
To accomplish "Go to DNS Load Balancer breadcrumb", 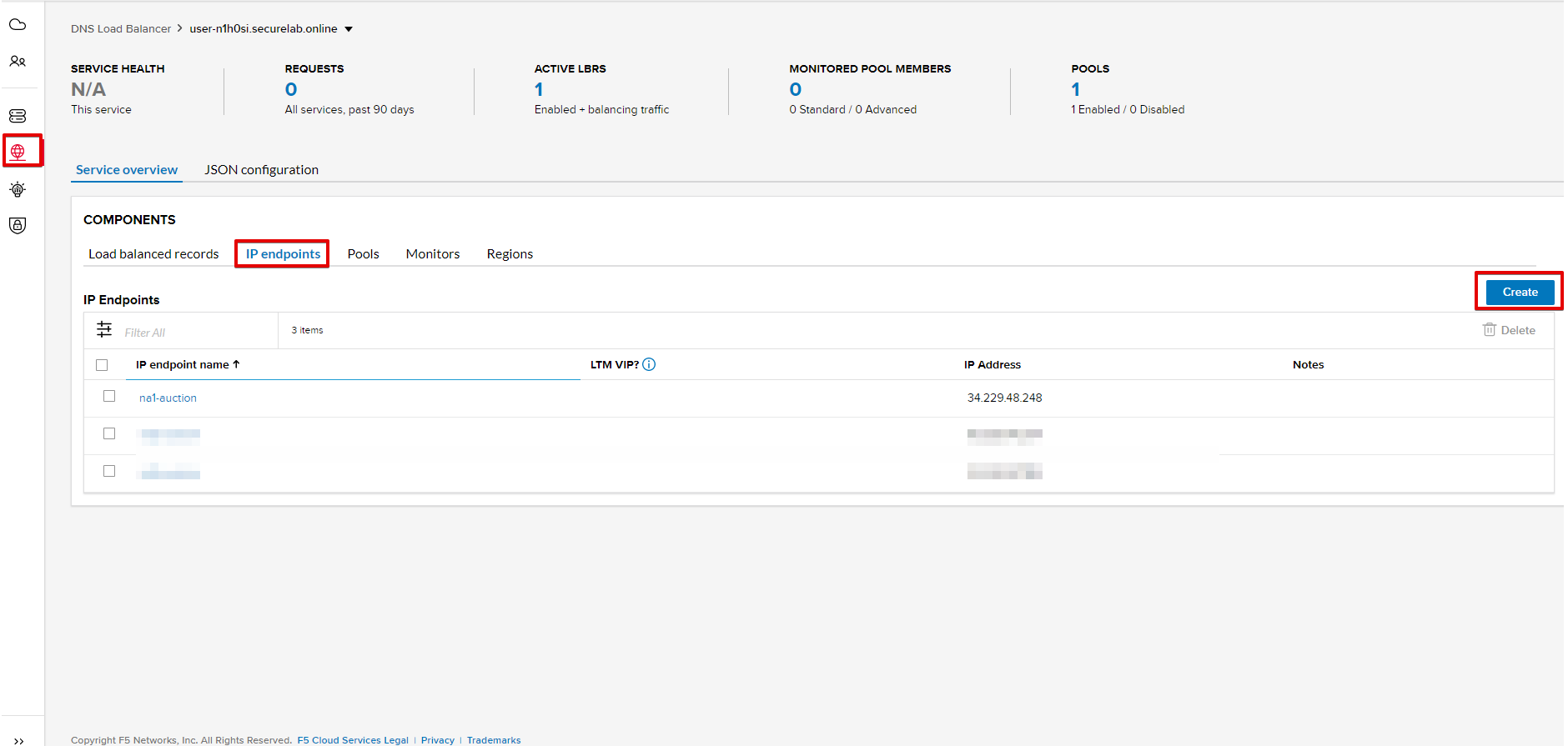I will (x=121, y=29).
